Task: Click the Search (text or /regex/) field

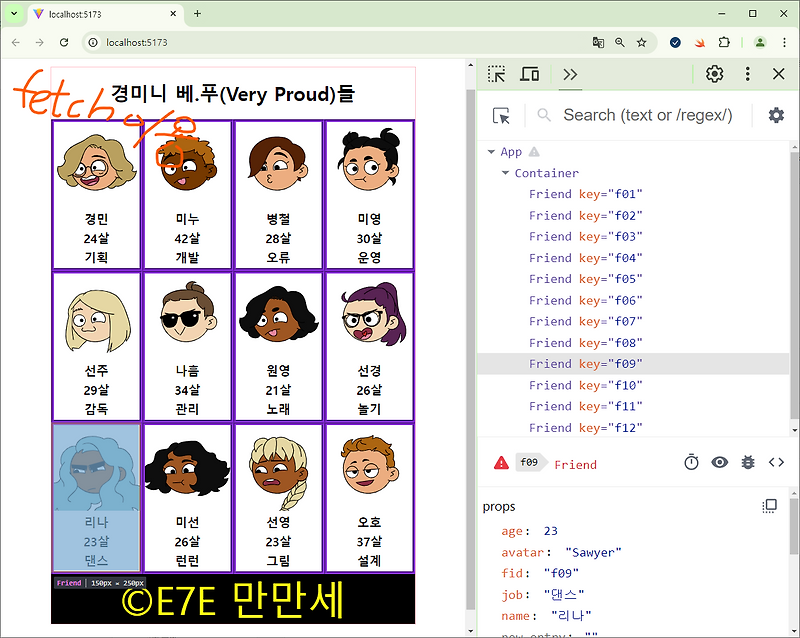Action: tap(650, 115)
